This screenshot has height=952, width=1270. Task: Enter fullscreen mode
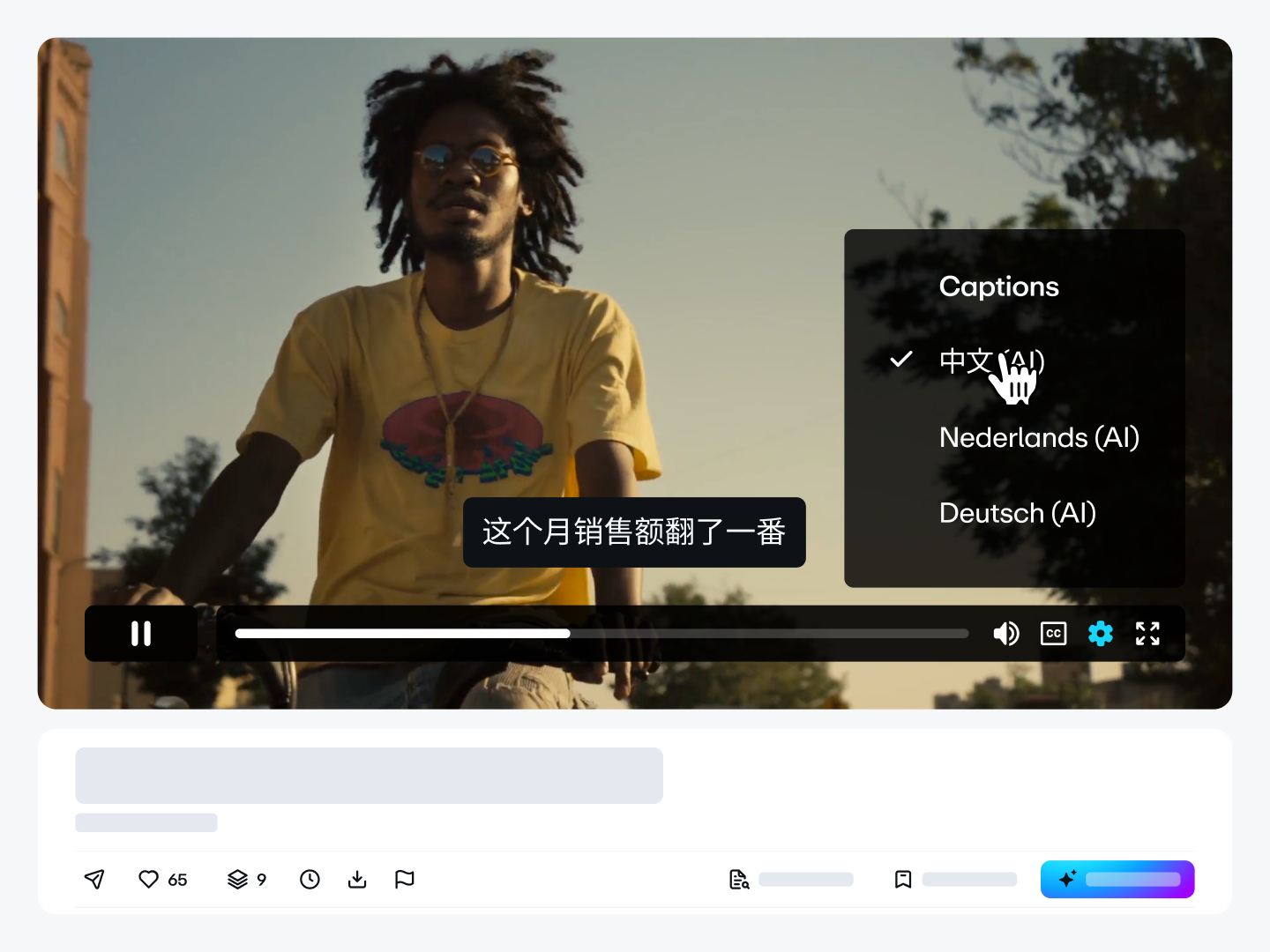1147,634
